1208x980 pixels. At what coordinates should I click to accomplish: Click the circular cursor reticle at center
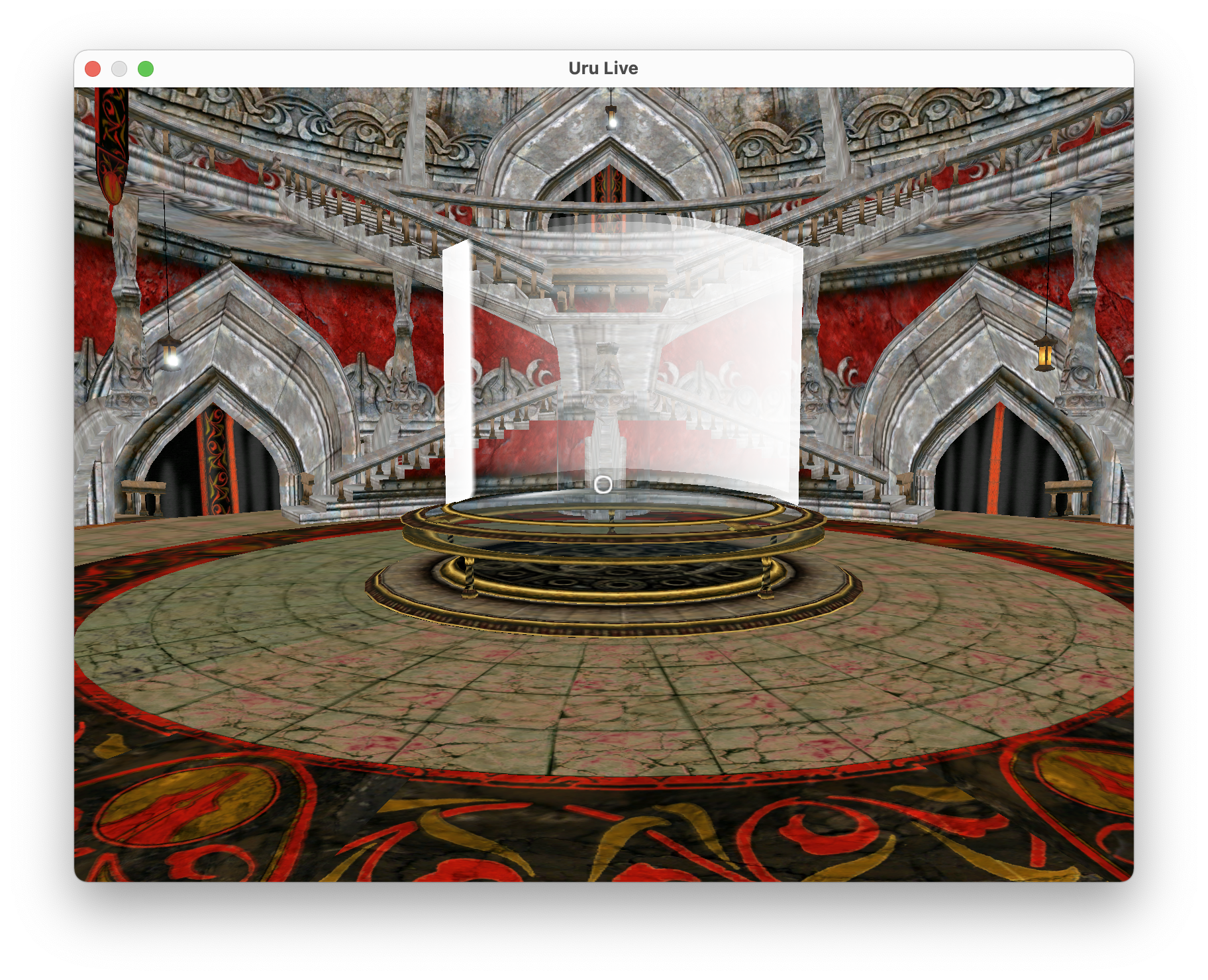coord(603,485)
